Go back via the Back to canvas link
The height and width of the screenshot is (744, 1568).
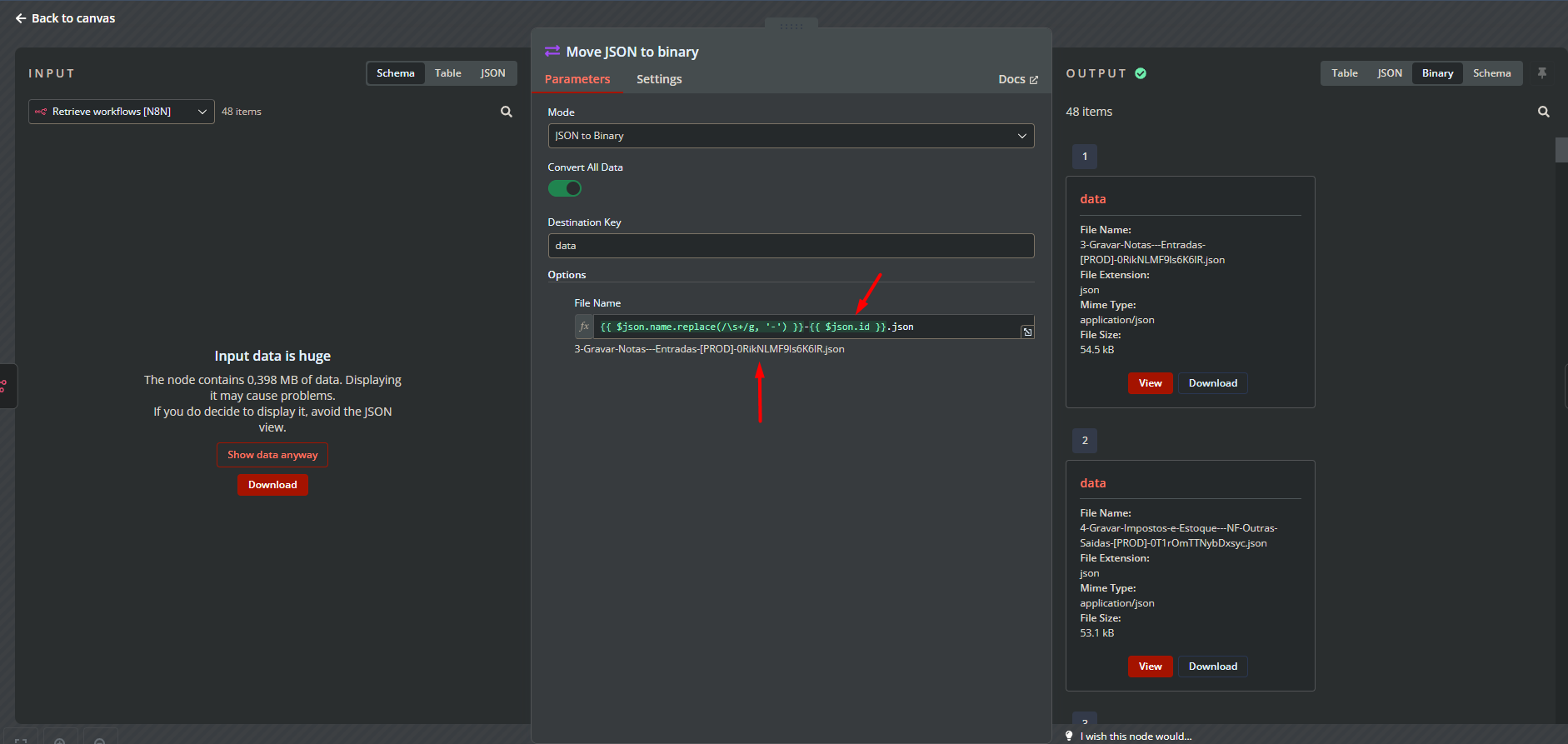tap(65, 18)
